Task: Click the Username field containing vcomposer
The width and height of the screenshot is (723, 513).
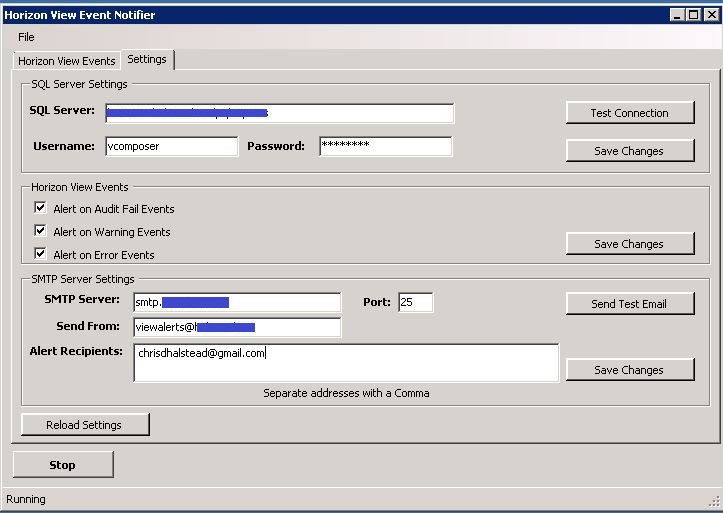Action: click(171, 146)
